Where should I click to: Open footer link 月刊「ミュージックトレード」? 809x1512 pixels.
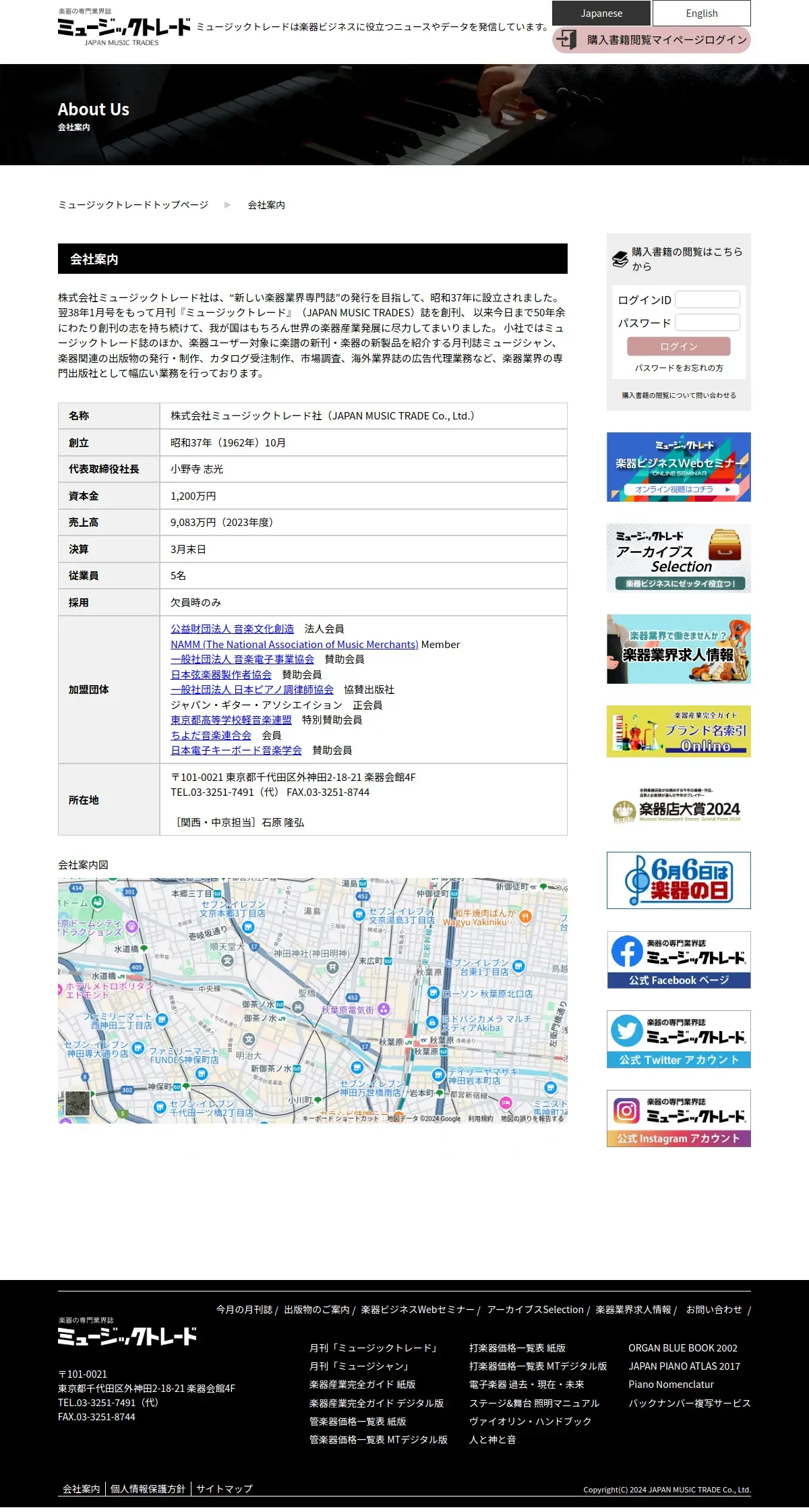coord(375,1348)
